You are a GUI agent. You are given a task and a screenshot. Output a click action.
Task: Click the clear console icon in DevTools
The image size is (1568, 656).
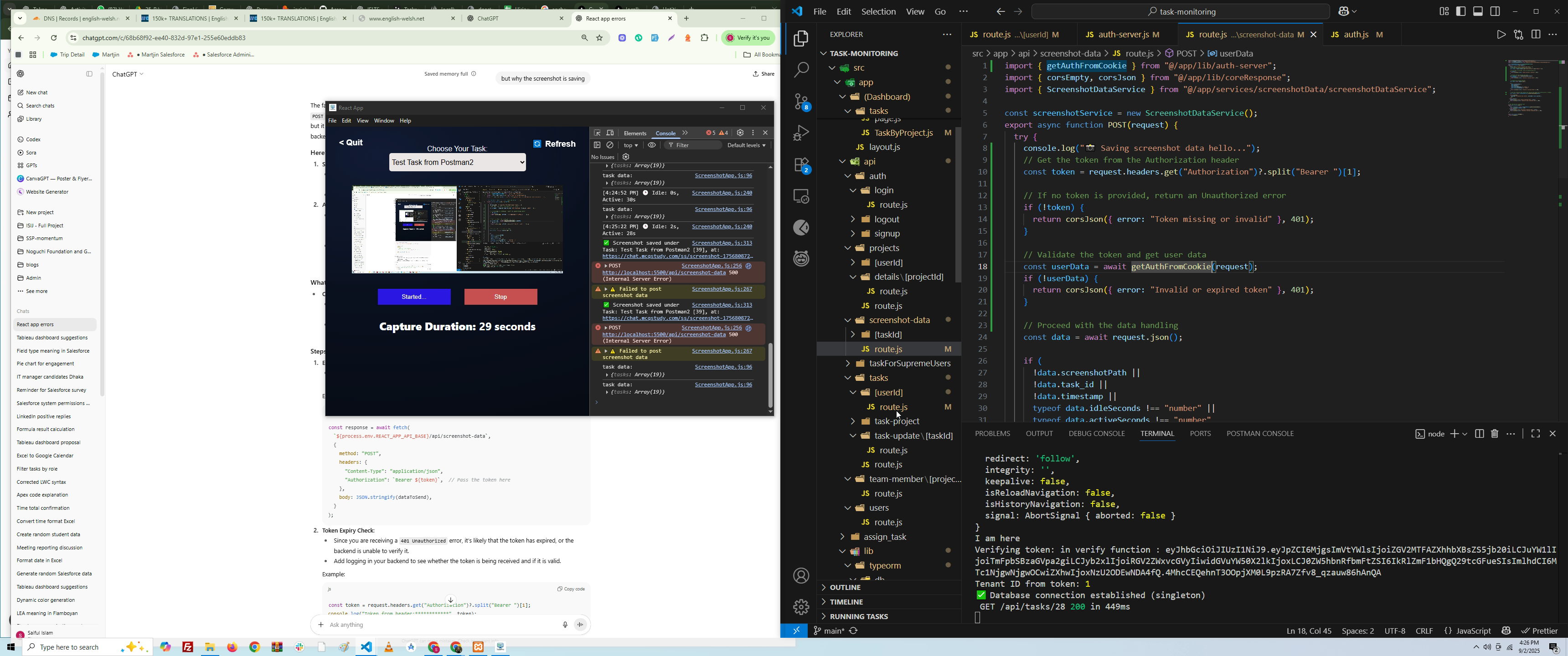[x=610, y=145]
